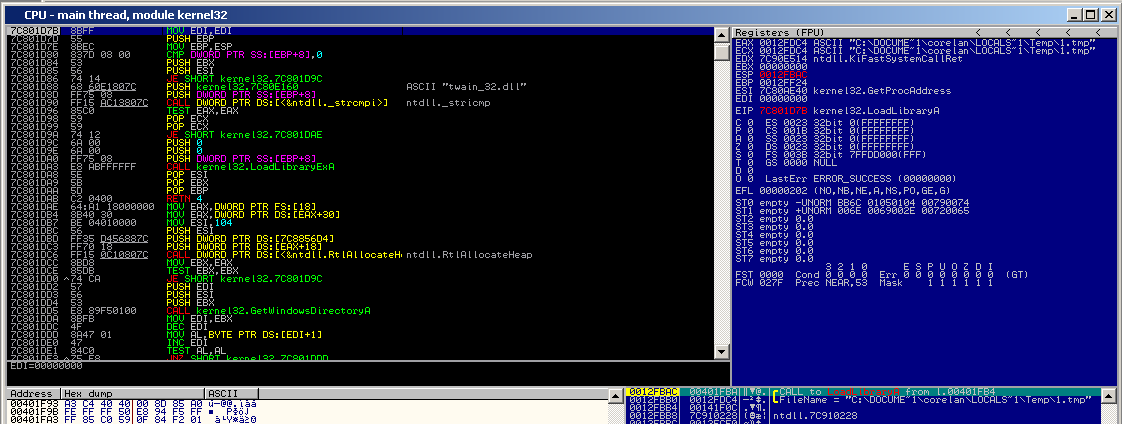Click the disassembly pane scroll-up arrow
Screen dimensions: 1122x424
coord(722,34)
